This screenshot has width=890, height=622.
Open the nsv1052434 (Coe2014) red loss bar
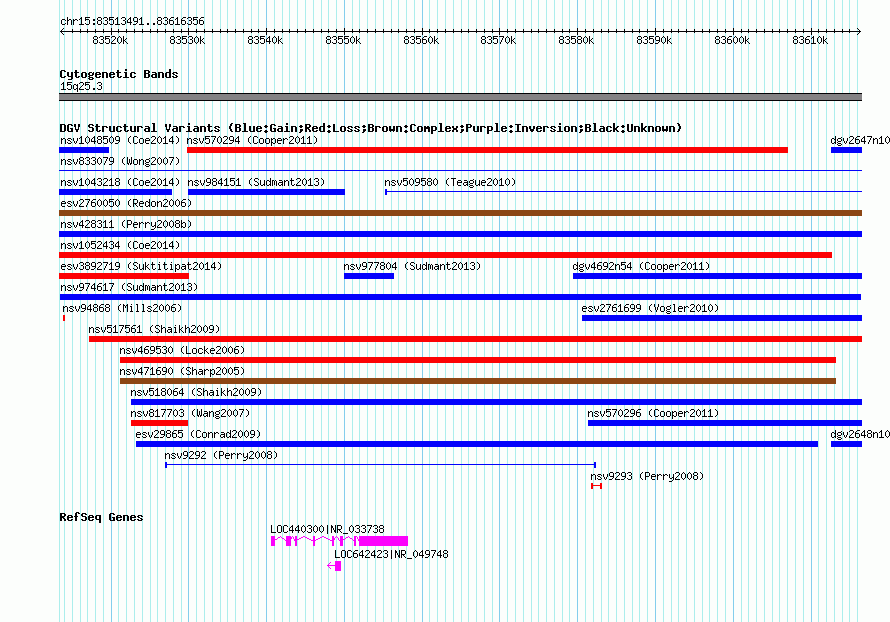click(446, 255)
